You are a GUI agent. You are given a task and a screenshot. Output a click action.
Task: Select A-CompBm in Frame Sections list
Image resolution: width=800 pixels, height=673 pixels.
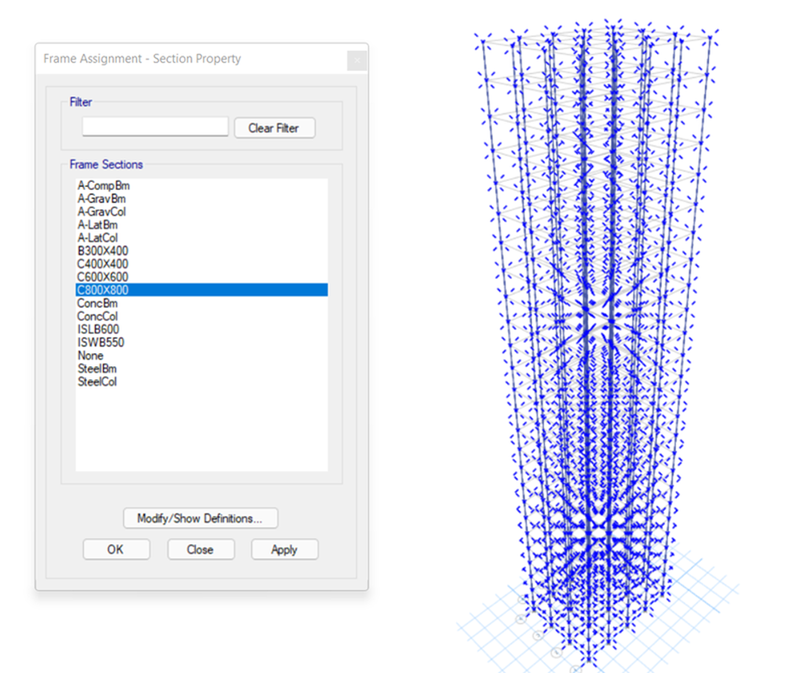[202, 185]
